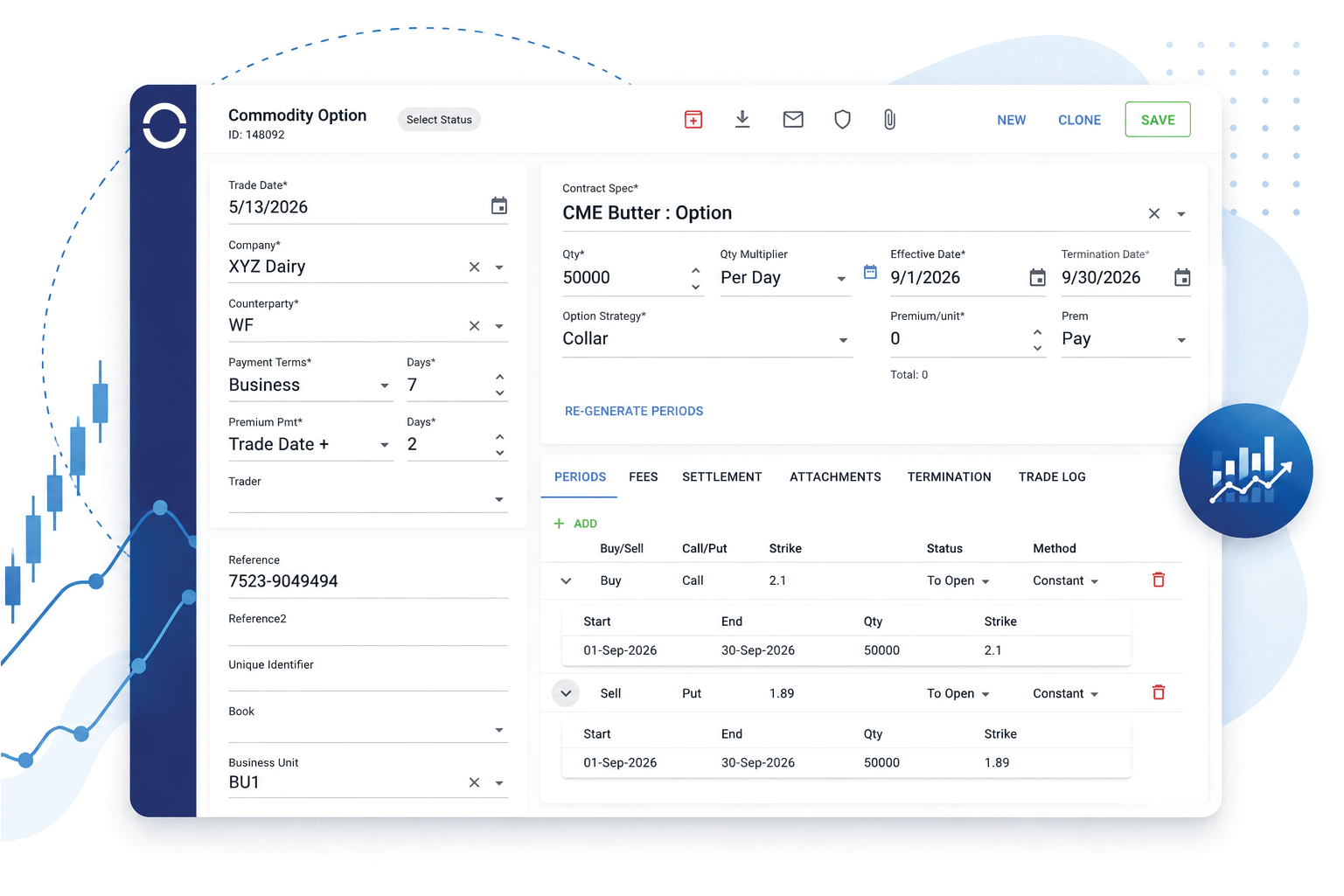This screenshot has height=896, width=1344.
Task: Click the shield icon in header
Action: [842, 120]
